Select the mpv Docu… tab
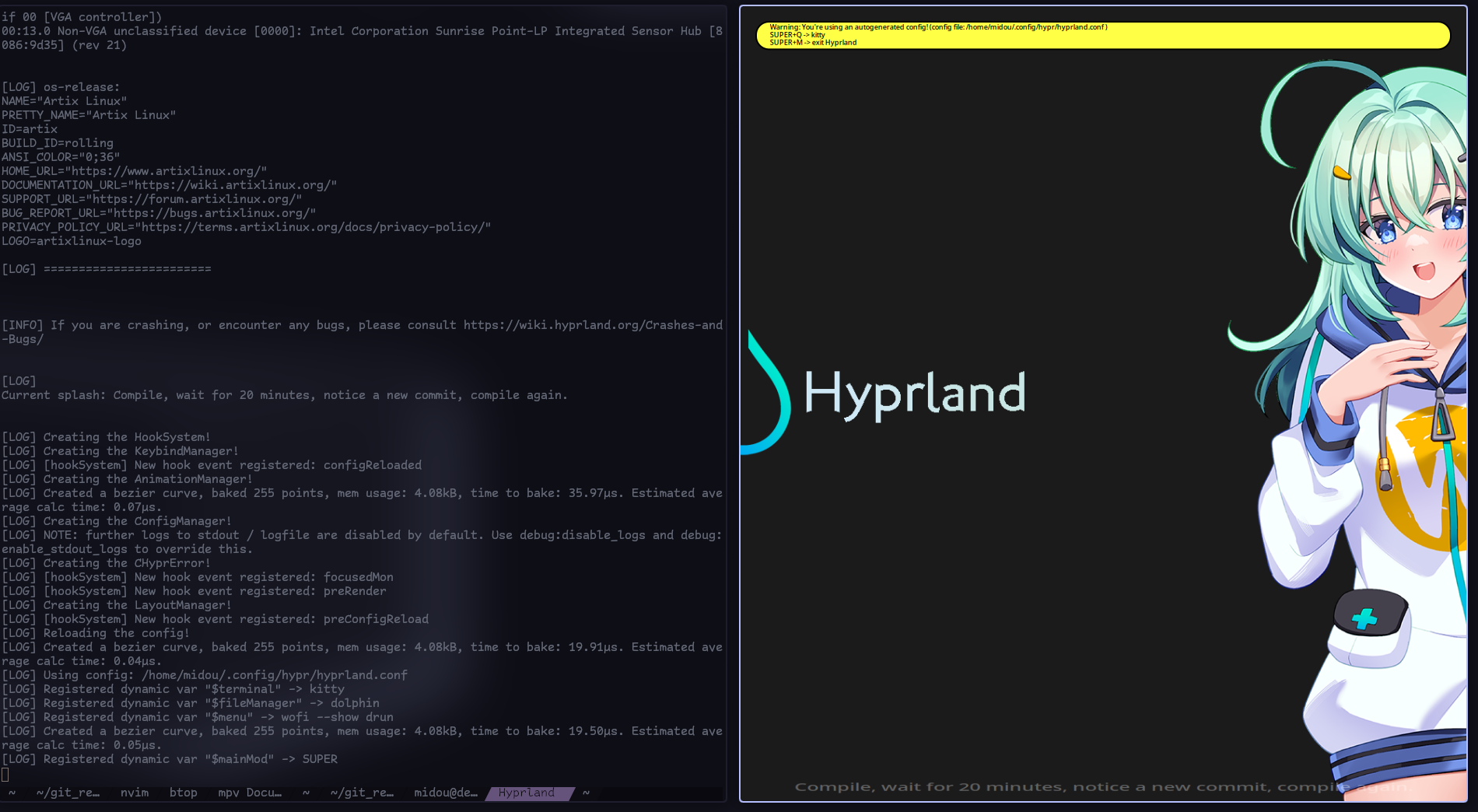 [249, 793]
